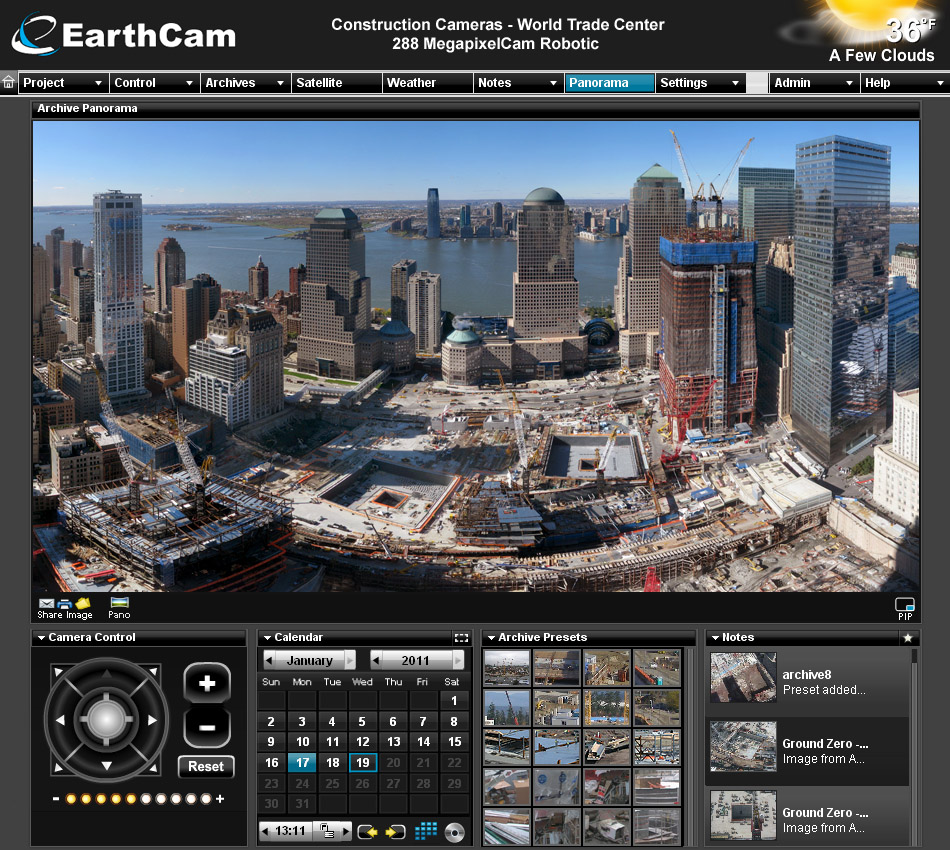Image resolution: width=950 pixels, height=850 pixels.
Task: Set level to the last white dot
Action: tap(206, 799)
